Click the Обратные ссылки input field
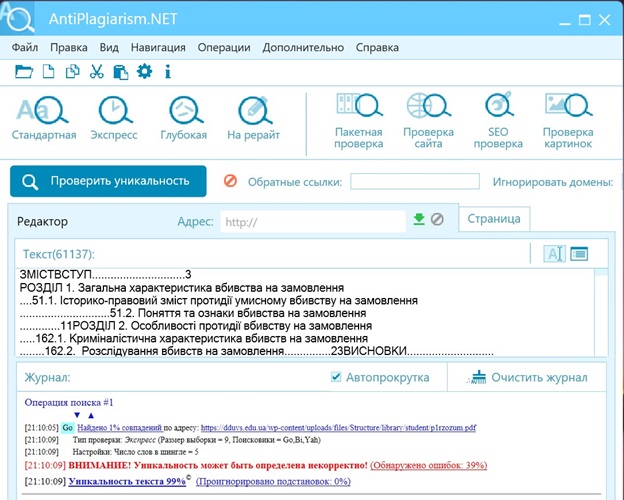 click(415, 181)
